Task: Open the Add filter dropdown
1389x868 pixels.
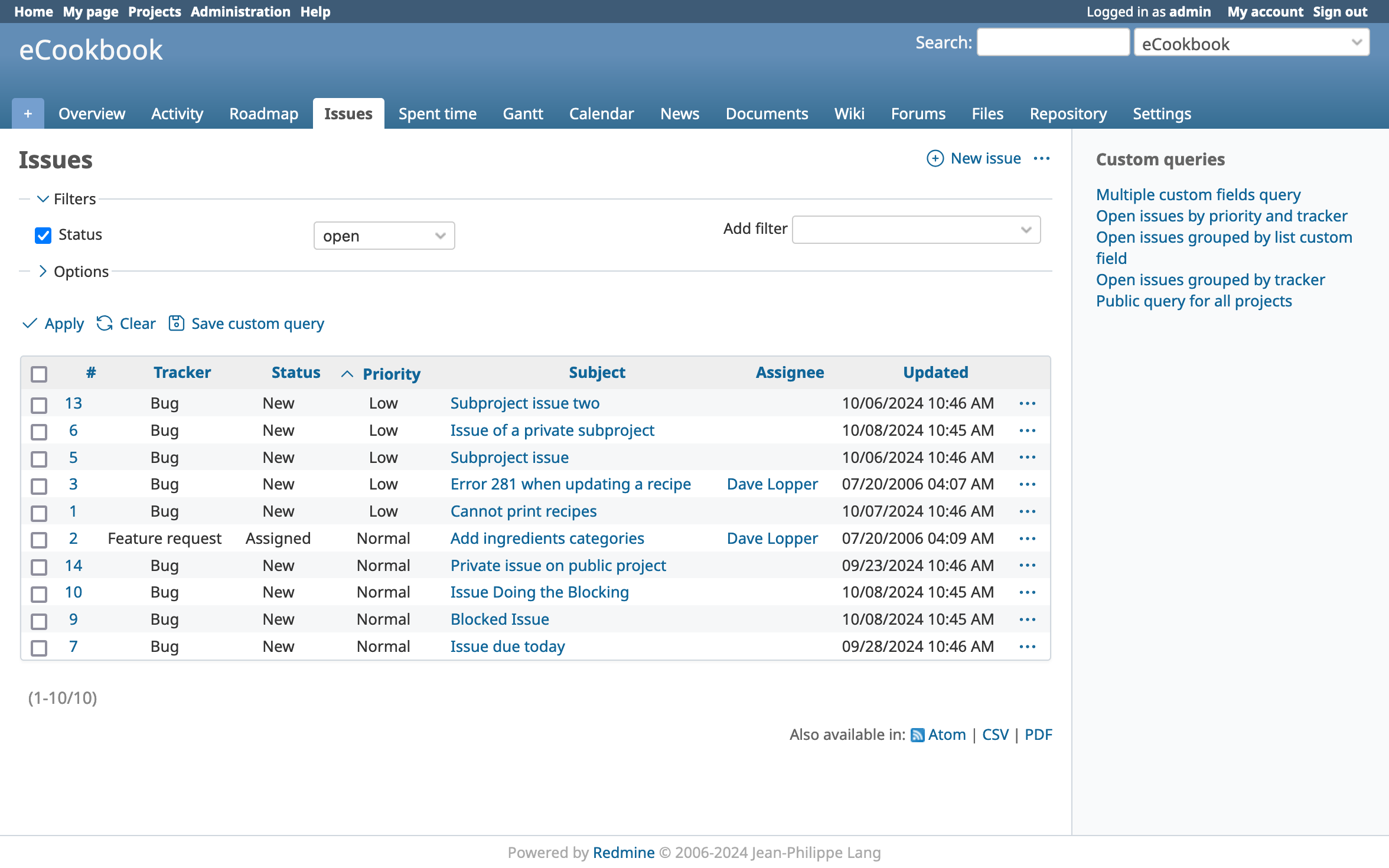Action: click(x=916, y=230)
